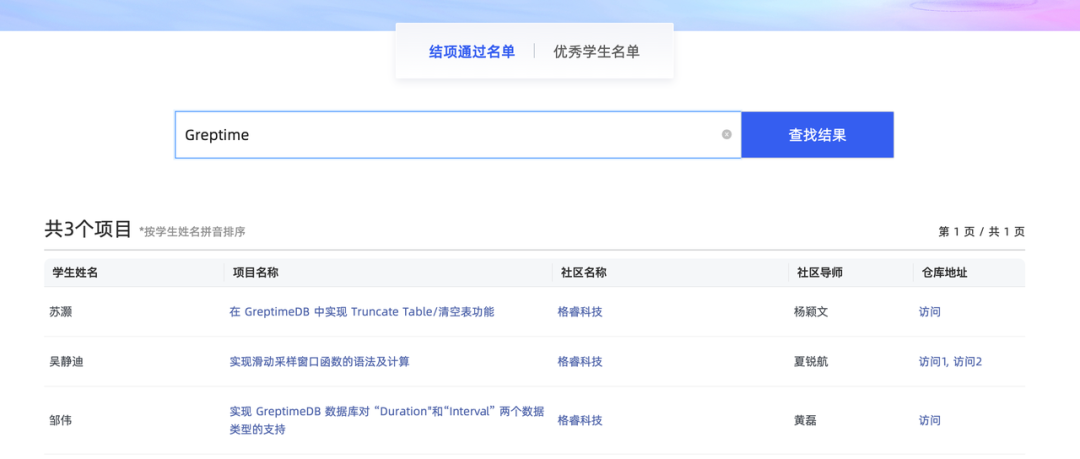Select student name 苏灏
The width and height of the screenshot is (1080, 459).
[x=61, y=312]
